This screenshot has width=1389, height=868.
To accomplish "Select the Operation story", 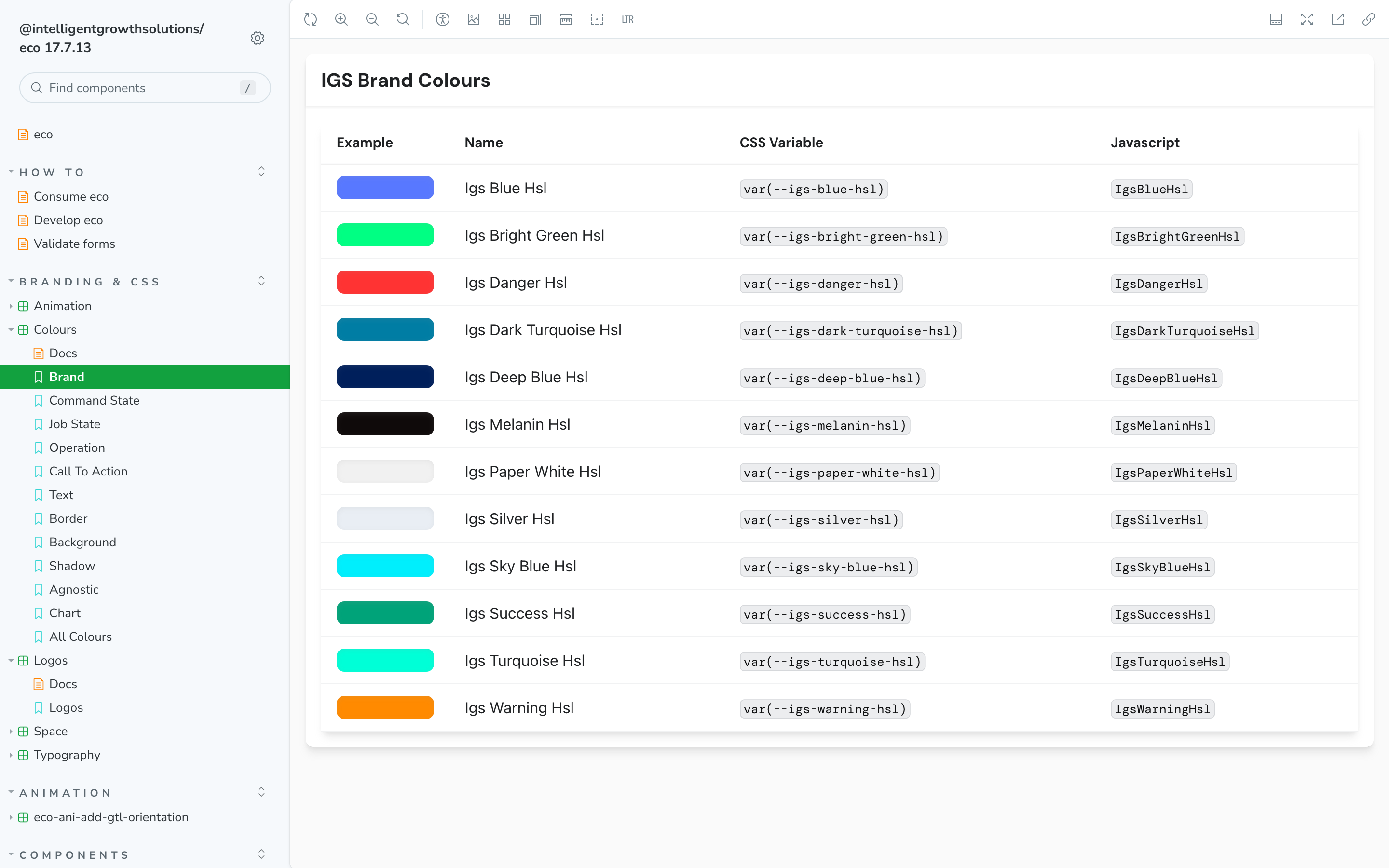I will pyautogui.click(x=77, y=448).
